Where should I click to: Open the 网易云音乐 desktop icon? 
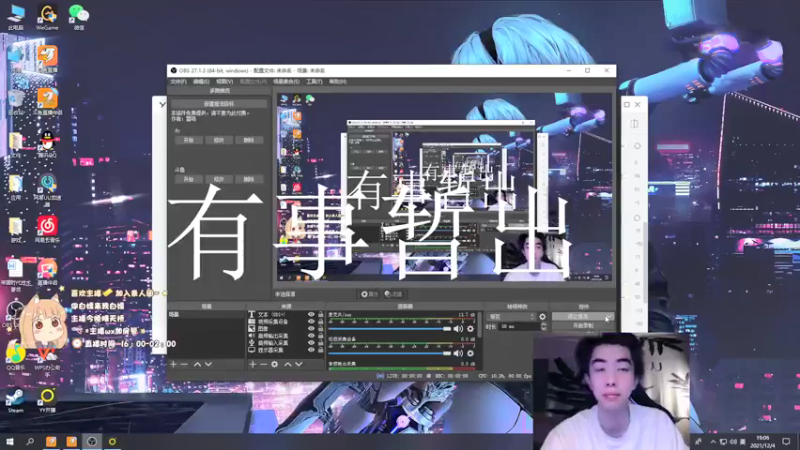tap(47, 229)
